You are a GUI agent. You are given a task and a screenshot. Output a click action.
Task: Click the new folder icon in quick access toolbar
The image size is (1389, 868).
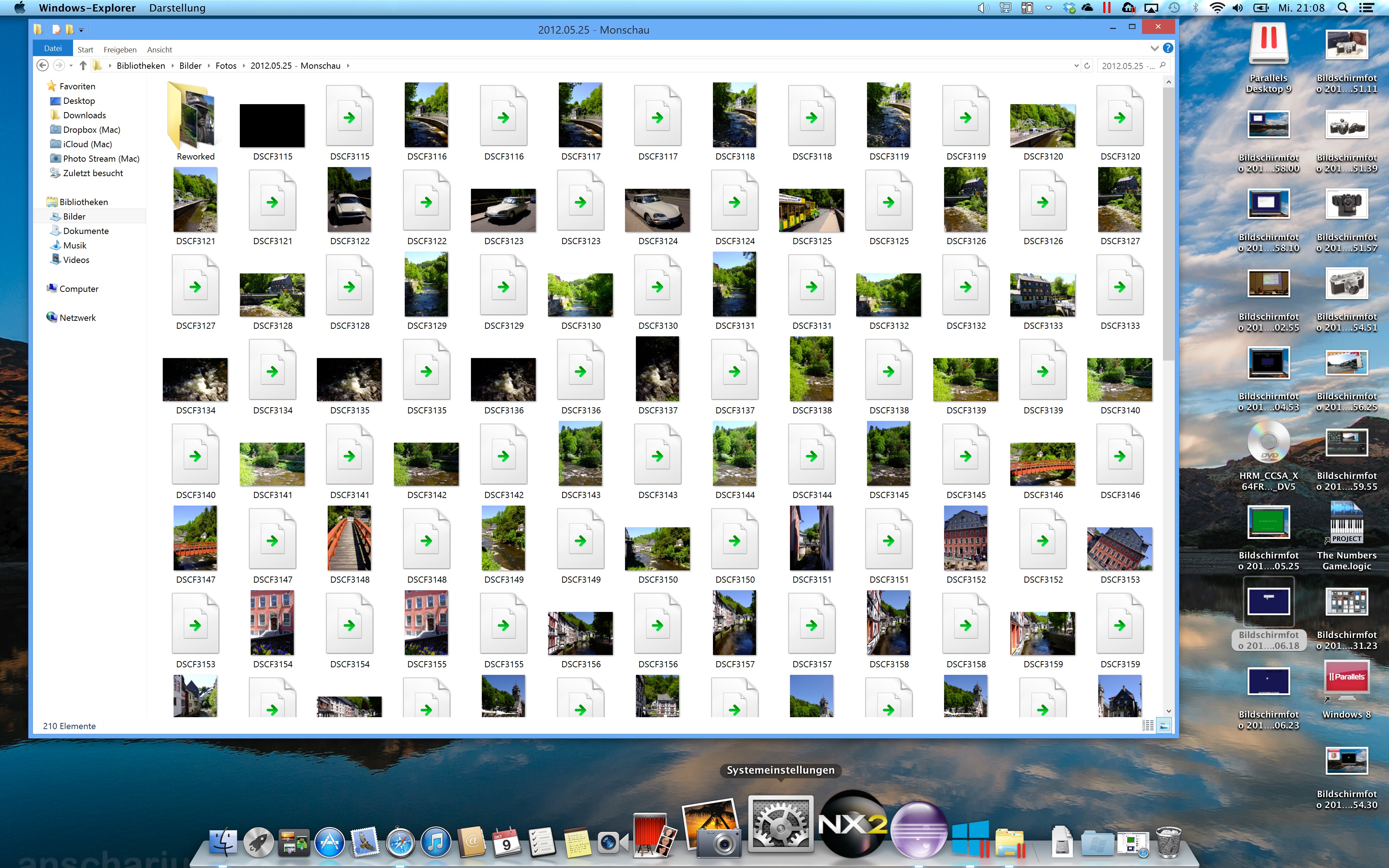point(69,29)
